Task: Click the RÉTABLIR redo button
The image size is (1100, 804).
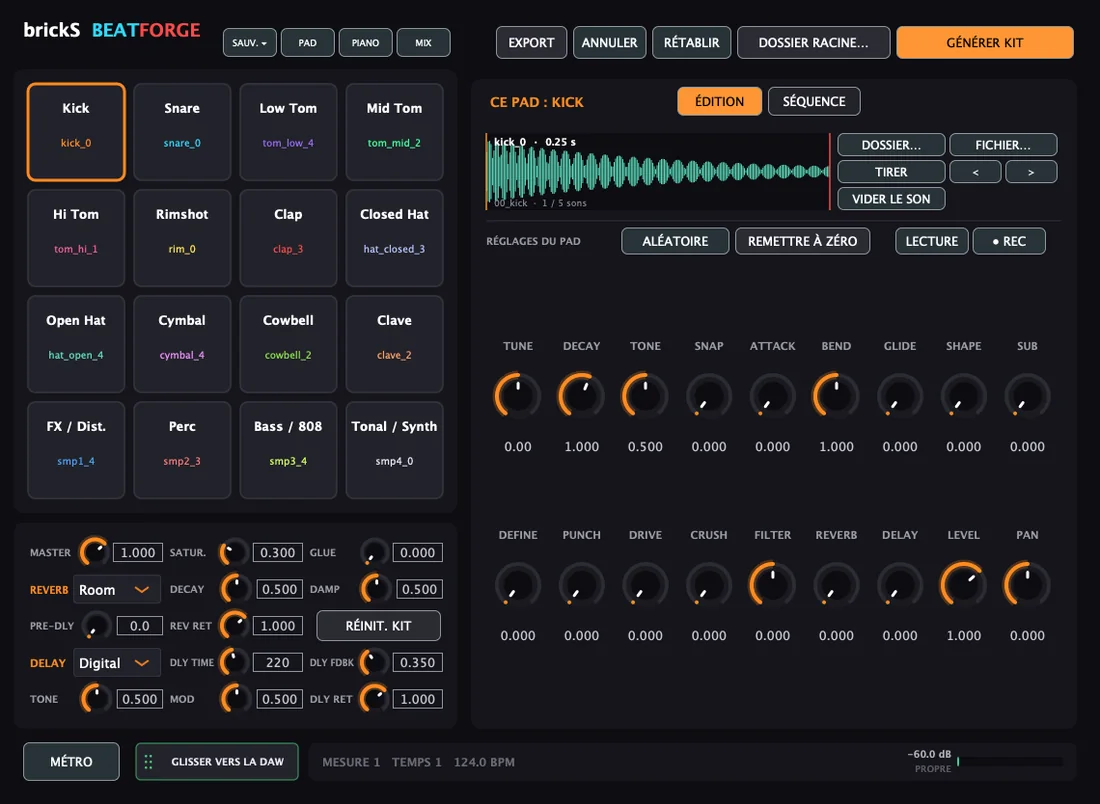Action: [691, 43]
